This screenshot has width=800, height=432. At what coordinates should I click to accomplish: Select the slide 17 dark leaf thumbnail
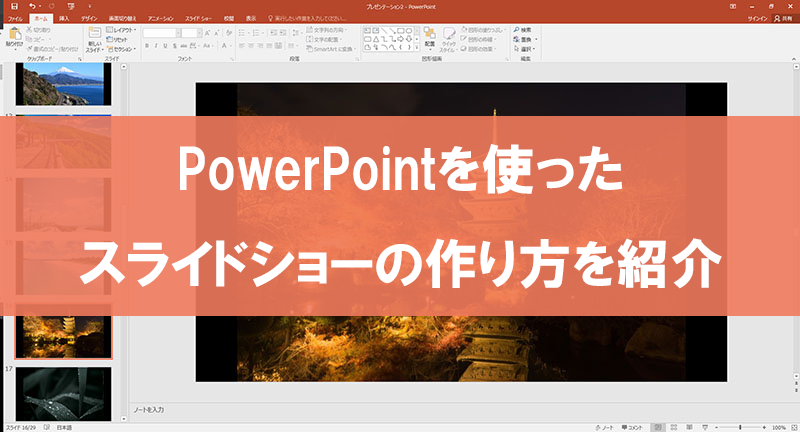[63, 394]
